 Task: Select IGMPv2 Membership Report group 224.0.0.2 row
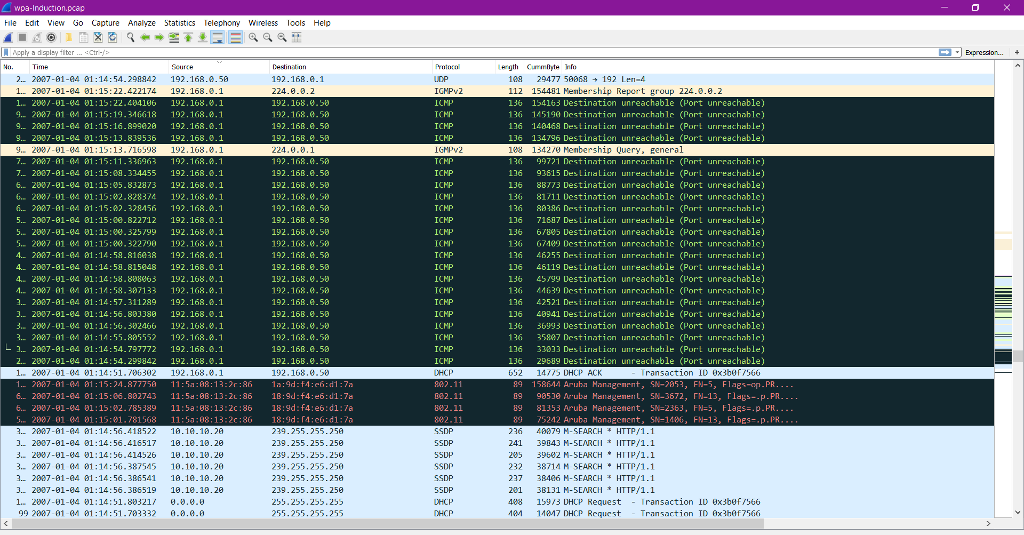[x=497, y=91]
